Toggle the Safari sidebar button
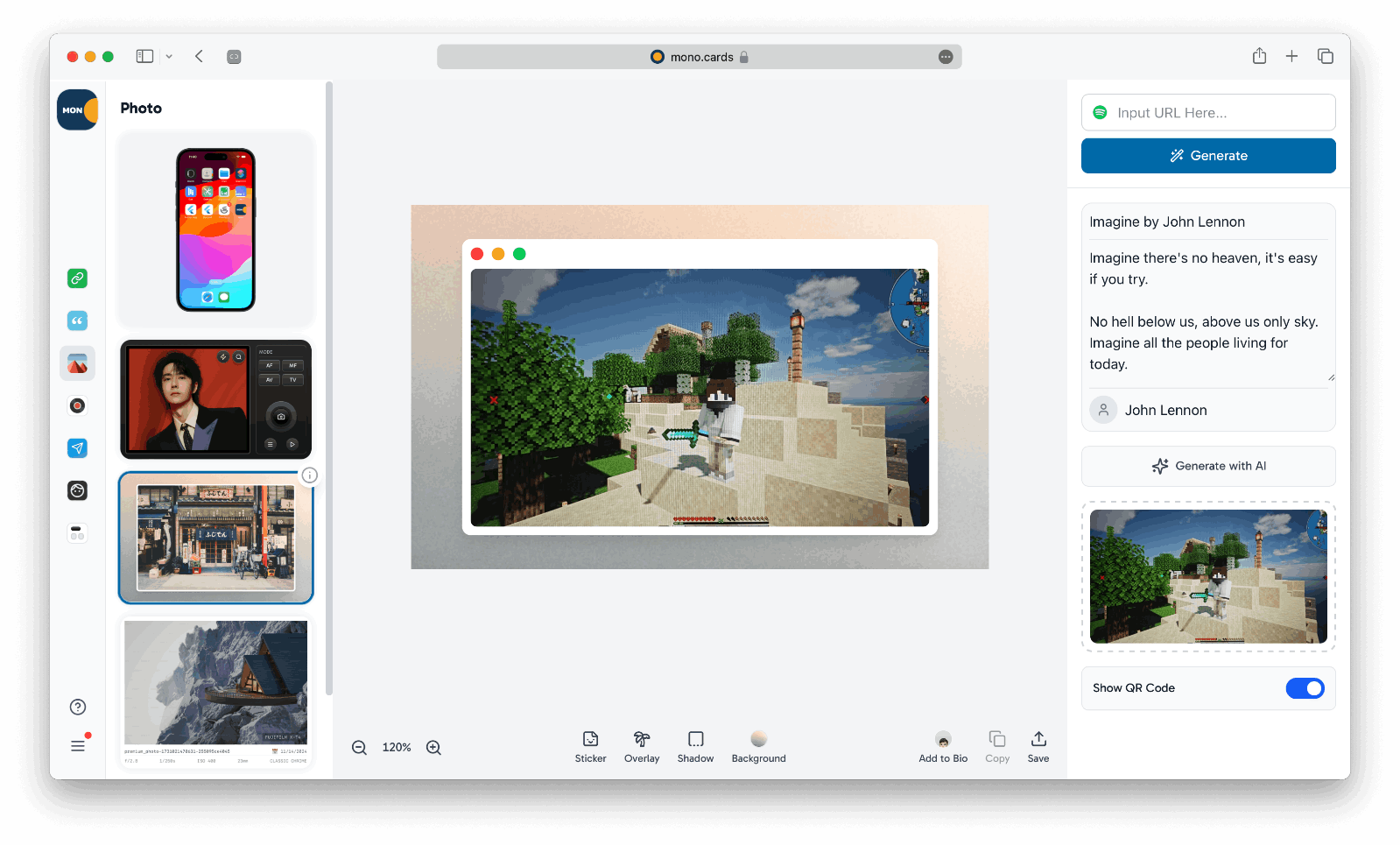 point(144,56)
